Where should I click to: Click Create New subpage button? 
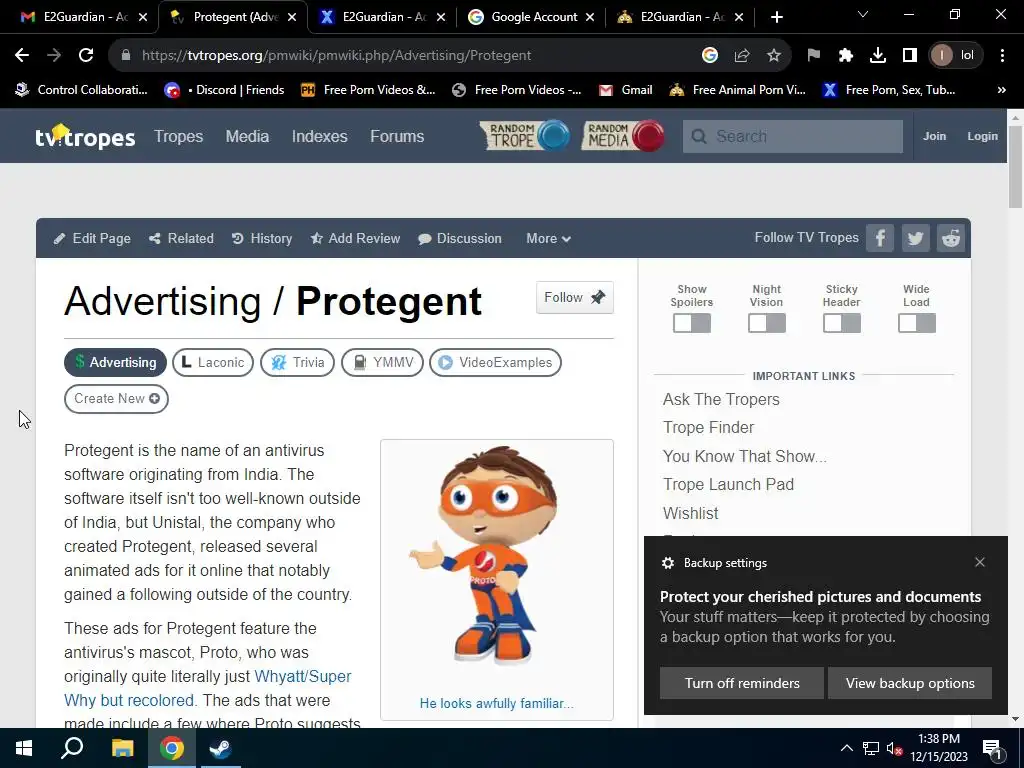[x=116, y=399]
